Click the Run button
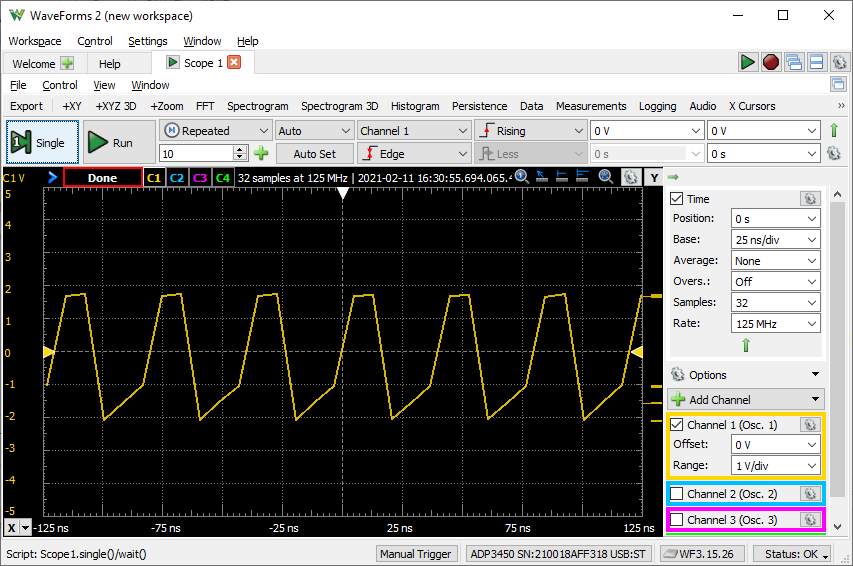The height and width of the screenshot is (566, 853). (119, 143)
